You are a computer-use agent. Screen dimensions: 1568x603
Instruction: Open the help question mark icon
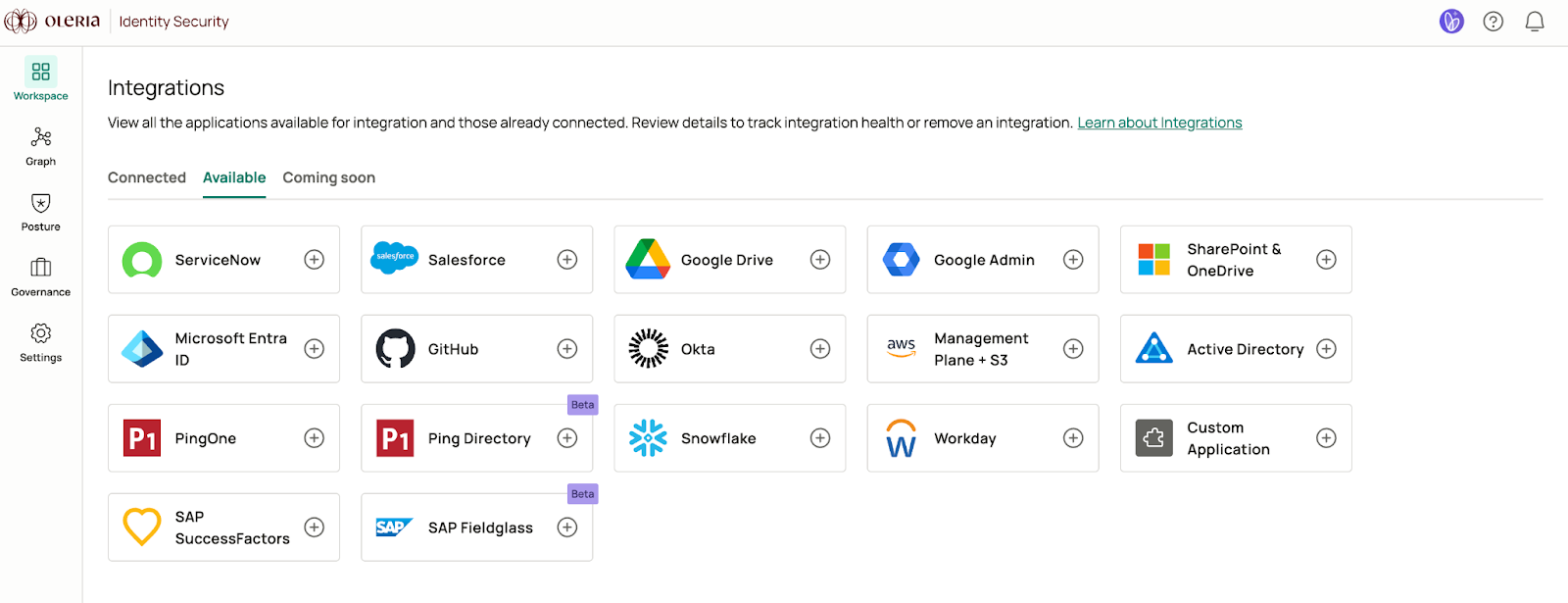1493,21
